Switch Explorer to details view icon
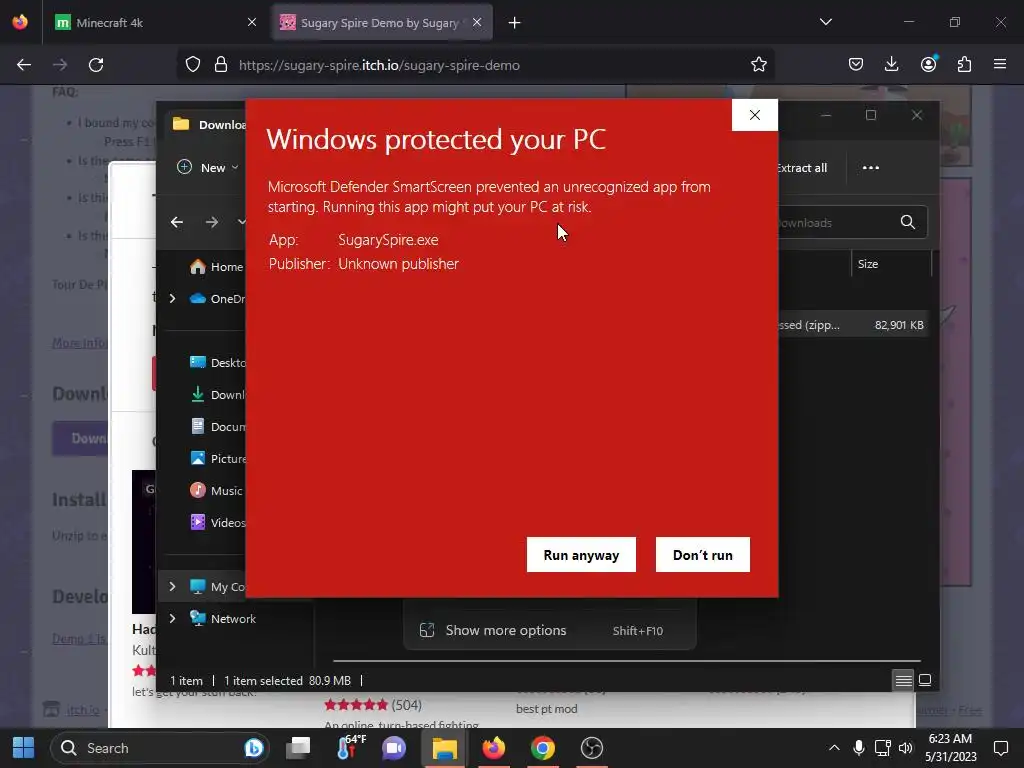Screen dimensions: 1024x768 tap(903, 680)
